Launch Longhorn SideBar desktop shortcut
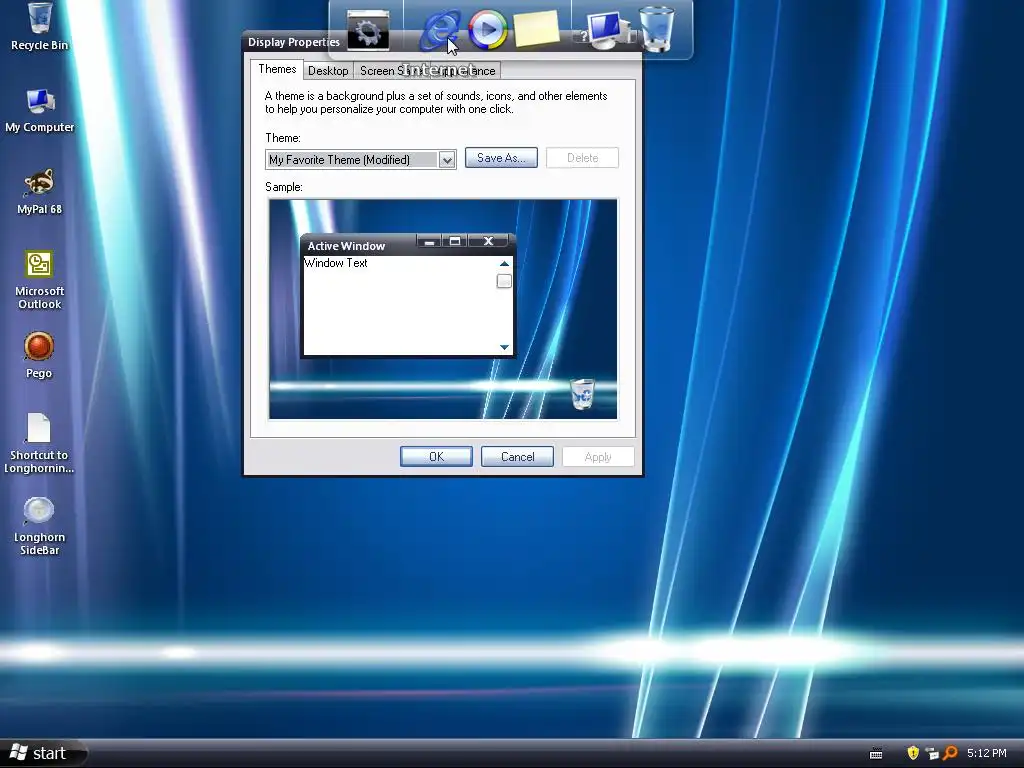Screen dimensions: 1024x768 pos(39,525)
